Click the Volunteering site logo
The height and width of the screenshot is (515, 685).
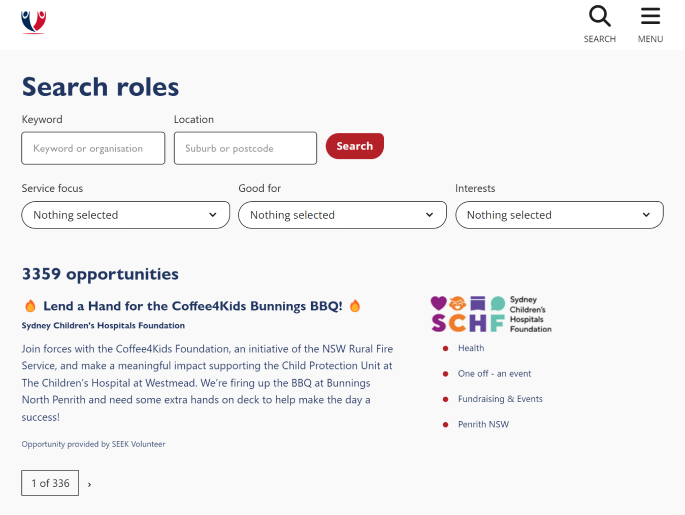[34, 22]
